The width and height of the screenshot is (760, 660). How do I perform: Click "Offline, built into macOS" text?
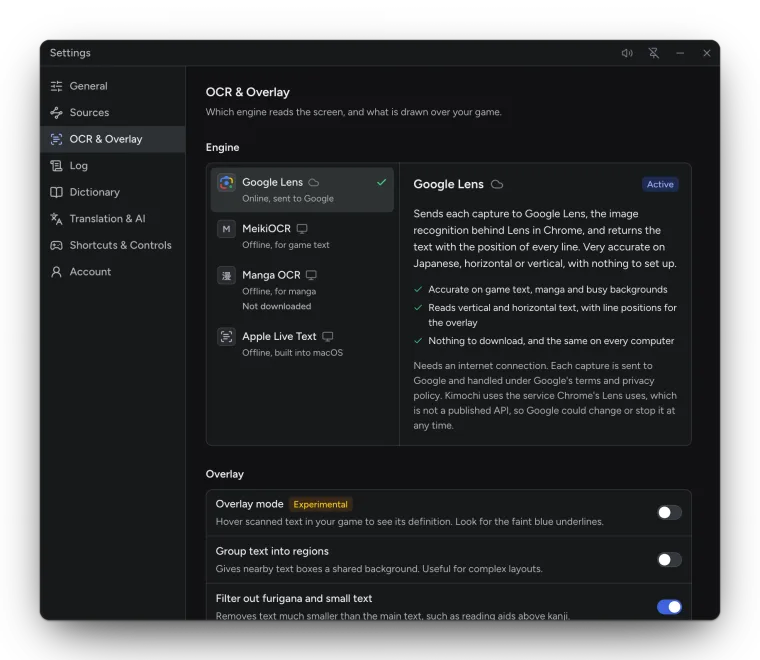pyautogui.click(x=293, y=353)
